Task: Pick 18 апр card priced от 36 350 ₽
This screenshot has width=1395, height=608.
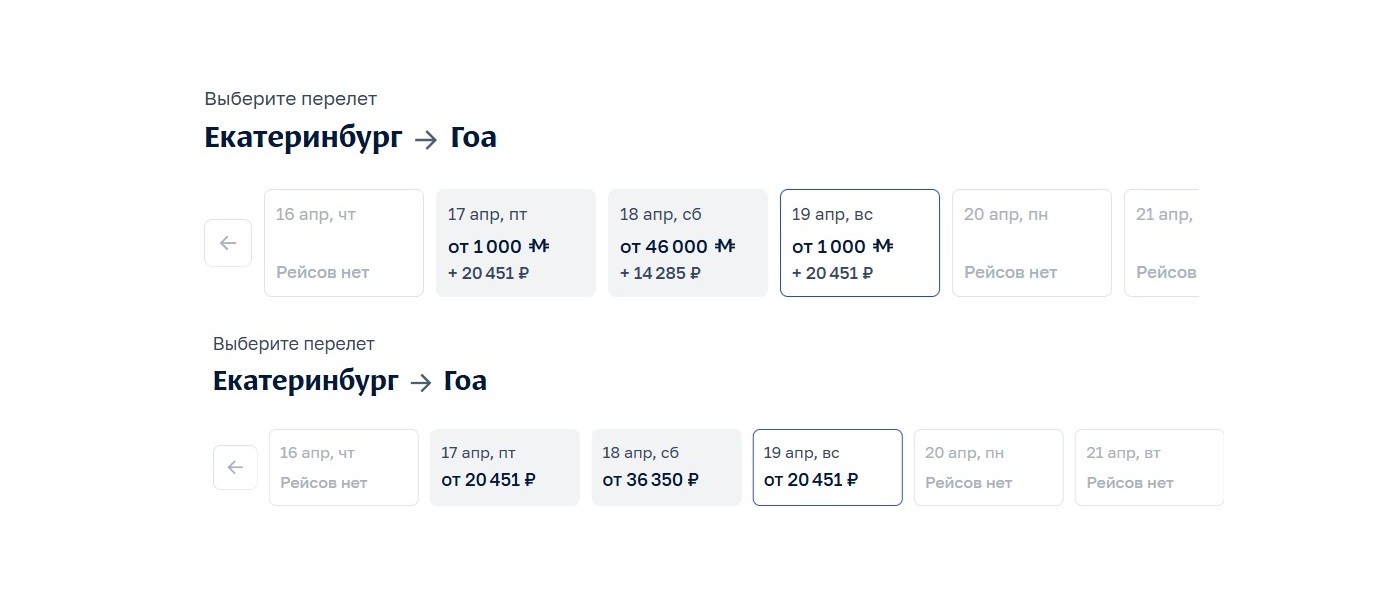Action: pyautogui.click(x=666, y=467)
